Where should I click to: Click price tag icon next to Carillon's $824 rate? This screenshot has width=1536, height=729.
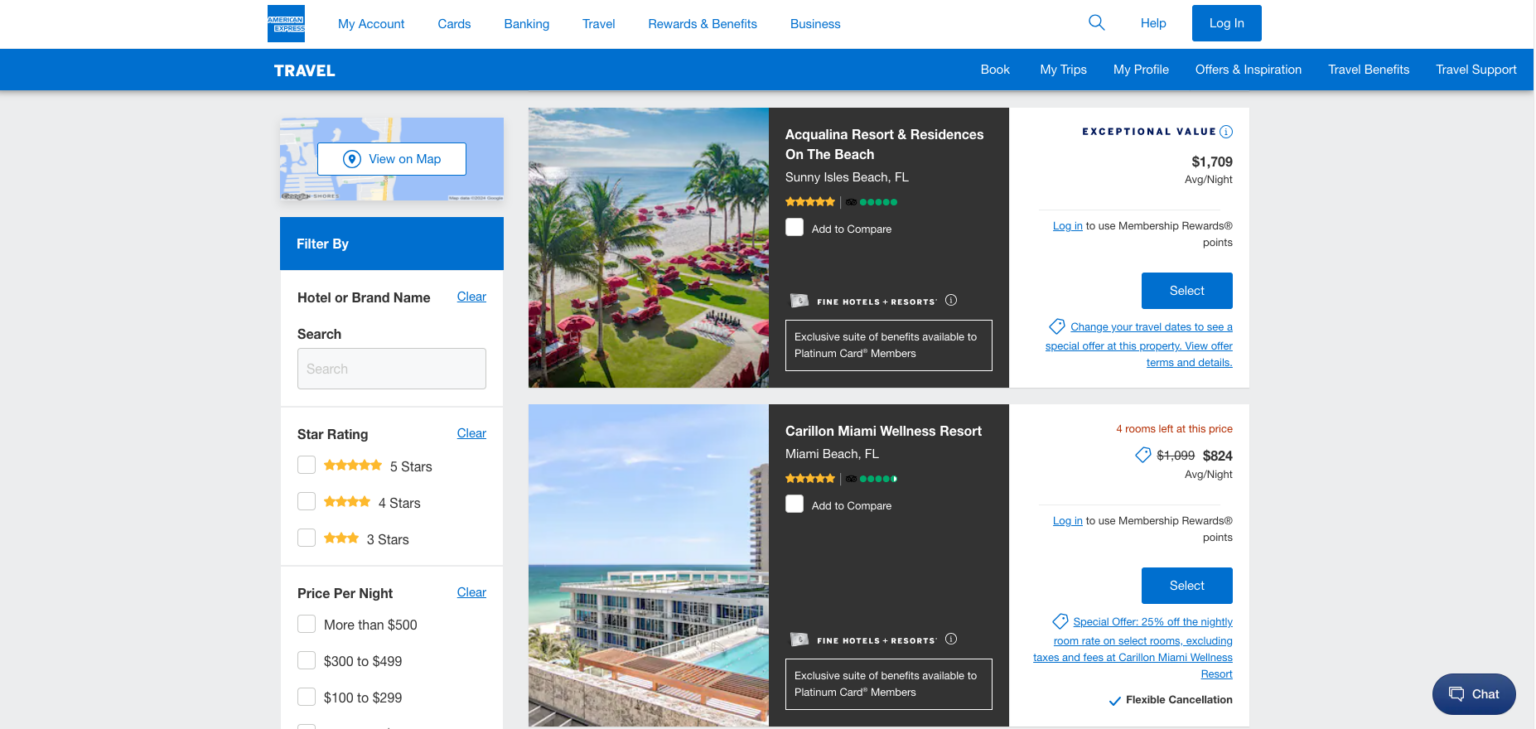1143,455
